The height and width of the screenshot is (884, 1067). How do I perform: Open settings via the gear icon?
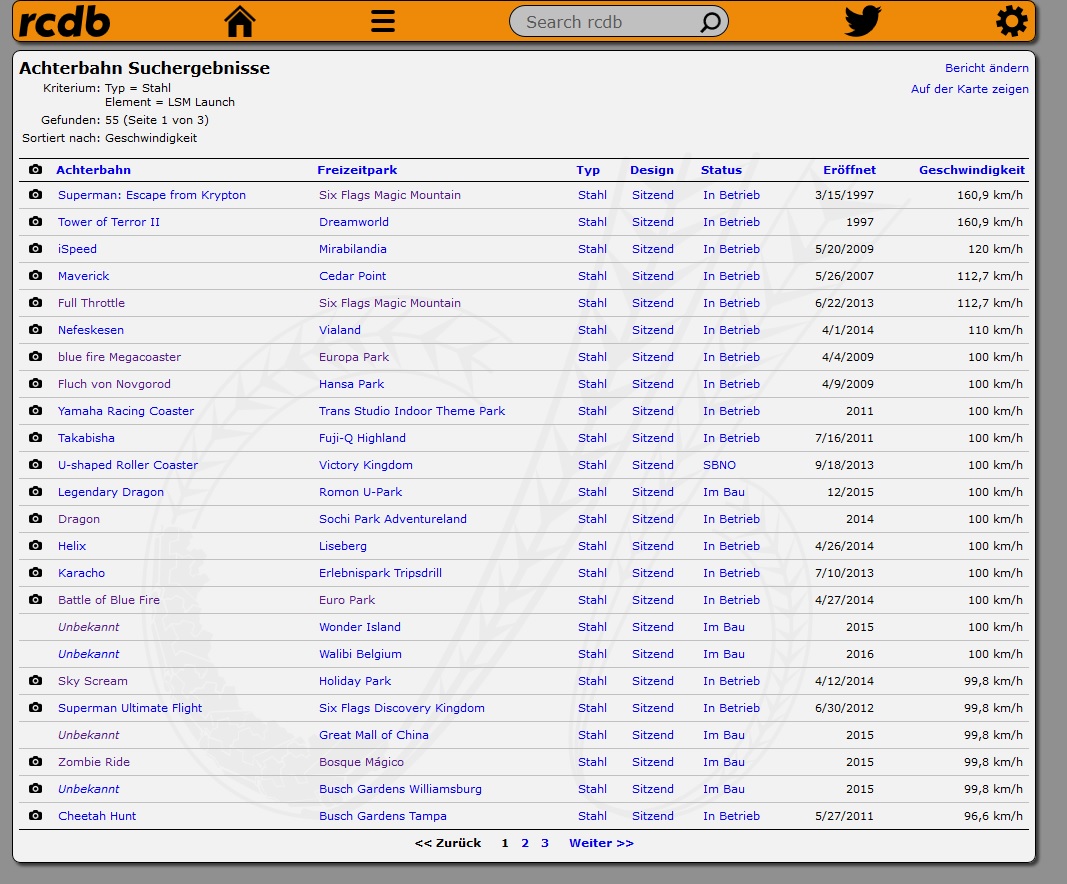[x=1011, y=21]
